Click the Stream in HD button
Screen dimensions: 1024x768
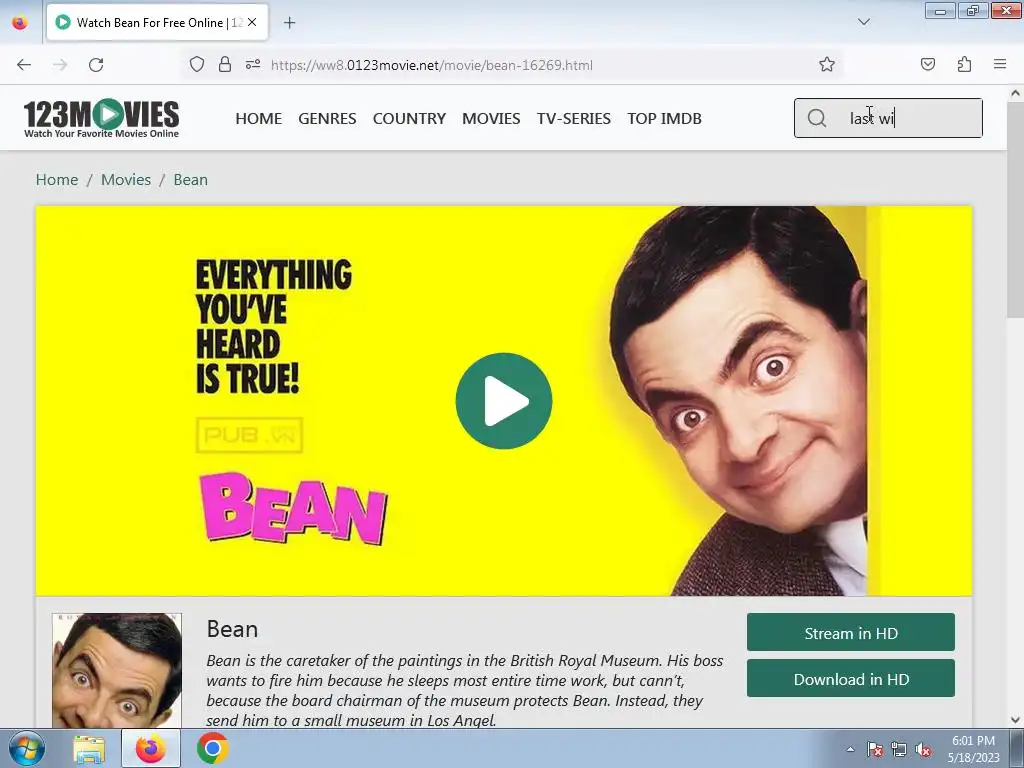click(x=851, y=632)
